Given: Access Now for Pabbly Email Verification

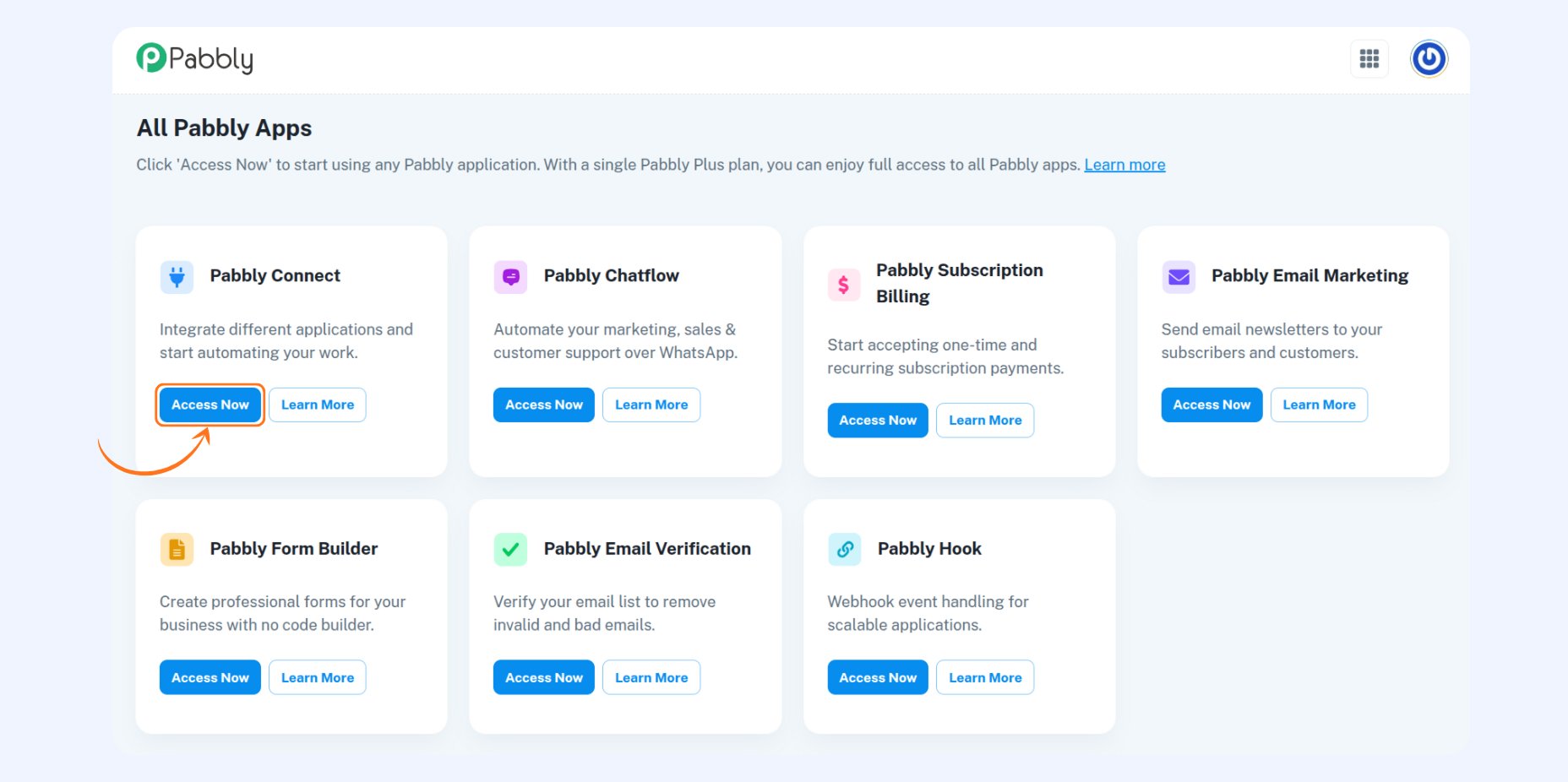Looking at the screenshot, I should pyautogui.click(x=543, y=676).
